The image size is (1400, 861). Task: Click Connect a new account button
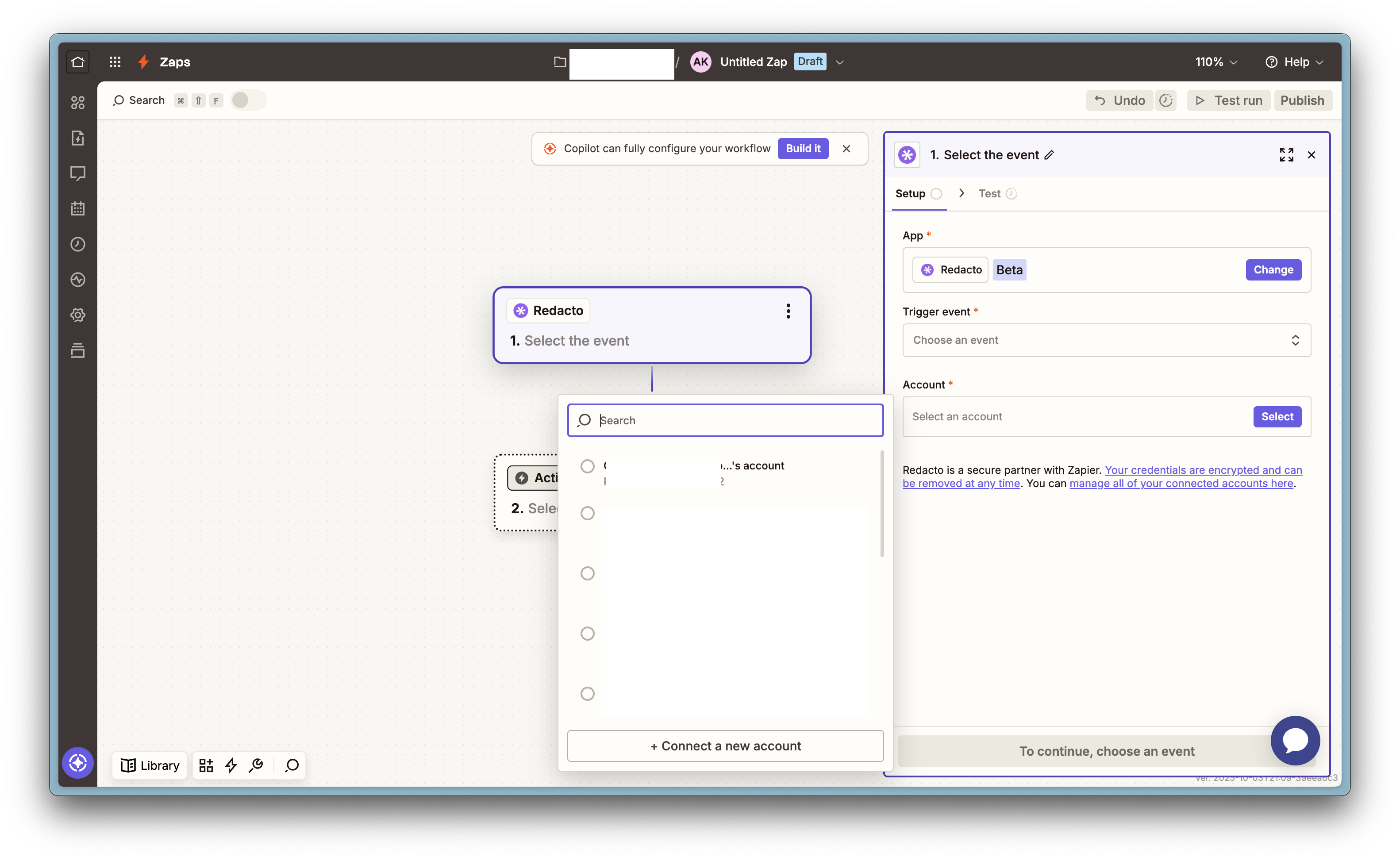725,746
